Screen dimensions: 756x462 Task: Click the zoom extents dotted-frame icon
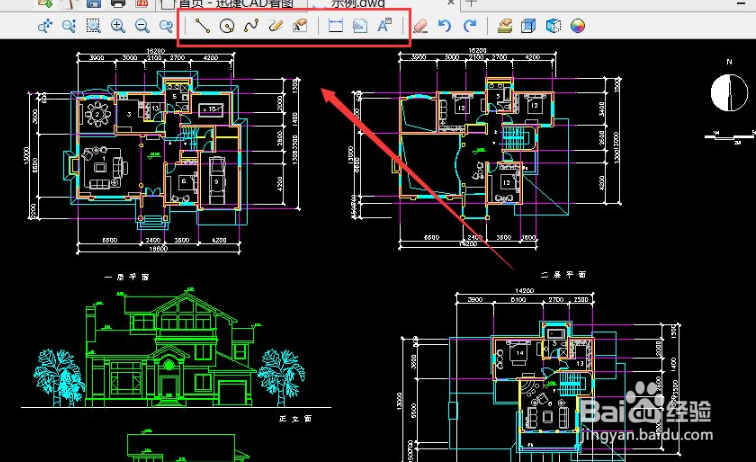(93, 26)
